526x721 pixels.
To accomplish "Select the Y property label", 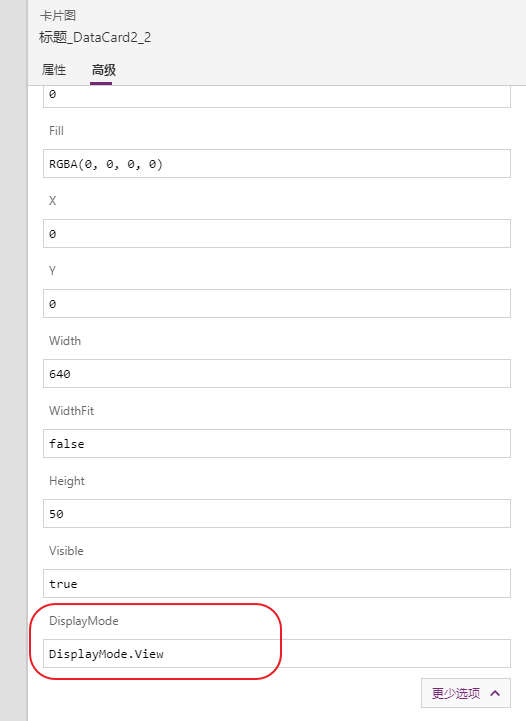I will (x=52, y=270).
